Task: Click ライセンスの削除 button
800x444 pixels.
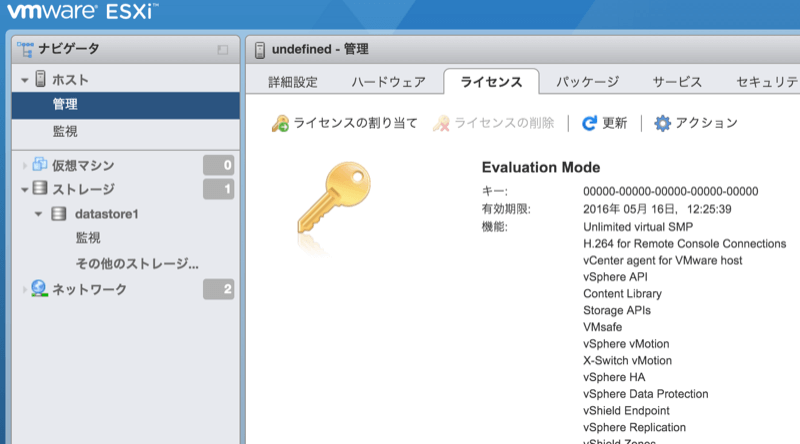Action: tap(493, 124)
